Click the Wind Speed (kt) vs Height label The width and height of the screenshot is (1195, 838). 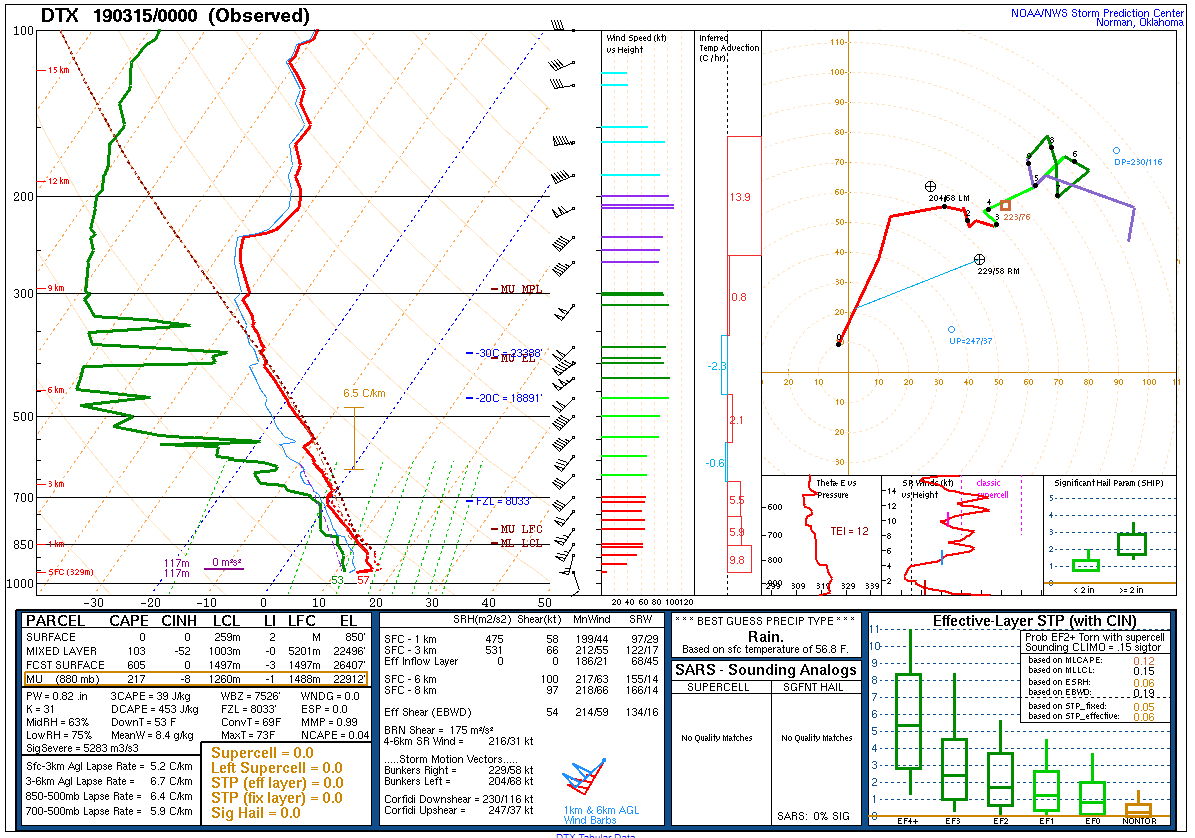point(636,43)
